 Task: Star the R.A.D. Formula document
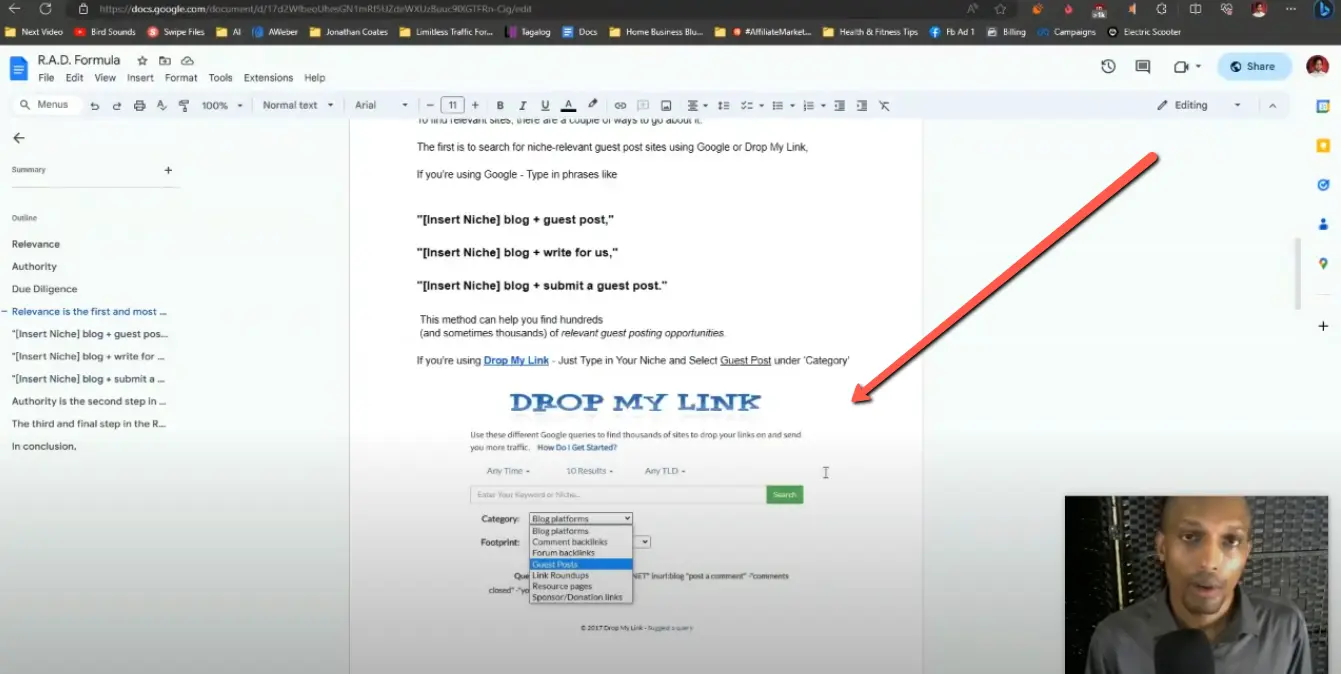coord(142,61)
